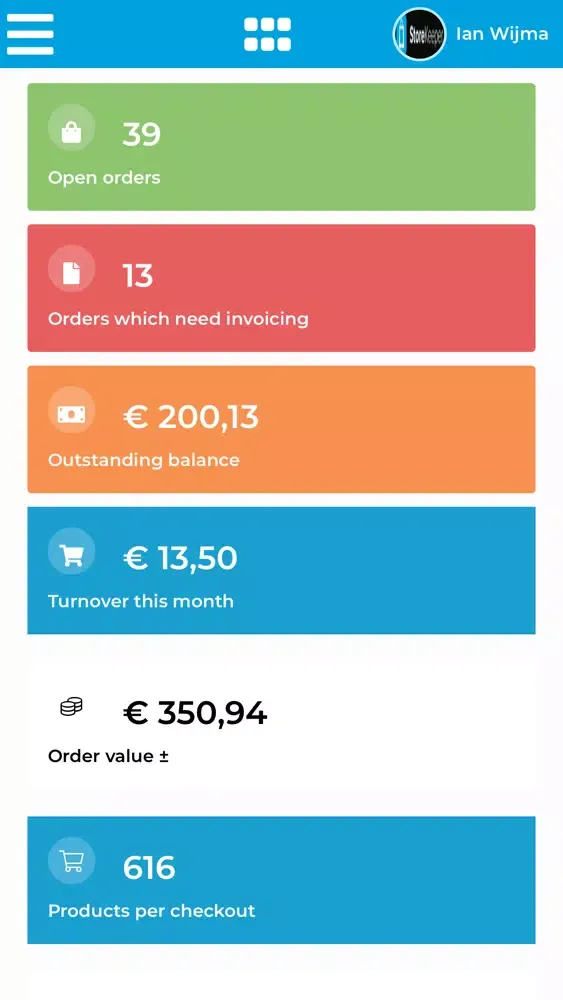Open the Ian Wijma user menu

[502, 34]
